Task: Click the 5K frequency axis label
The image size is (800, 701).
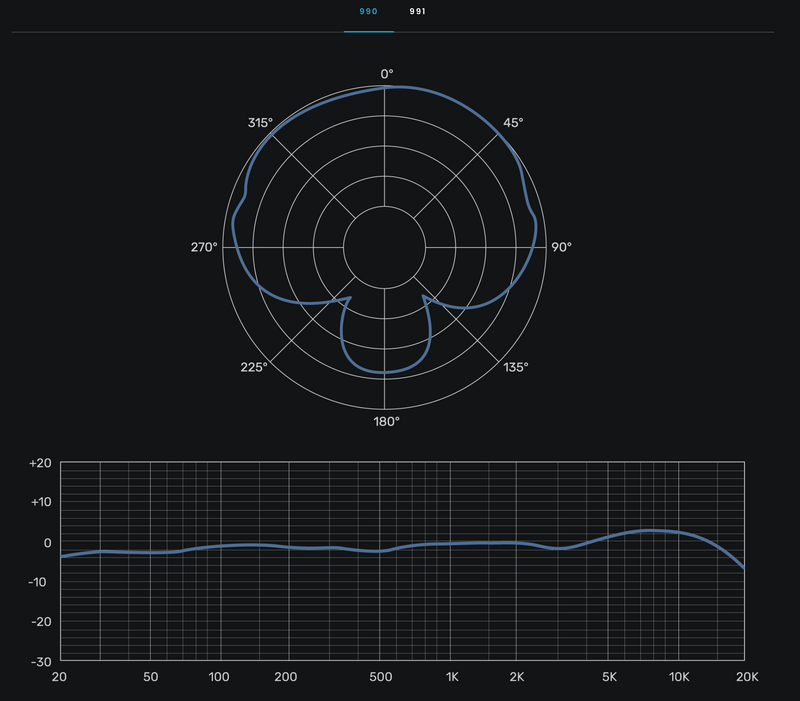Action: (x=611, y=677)
